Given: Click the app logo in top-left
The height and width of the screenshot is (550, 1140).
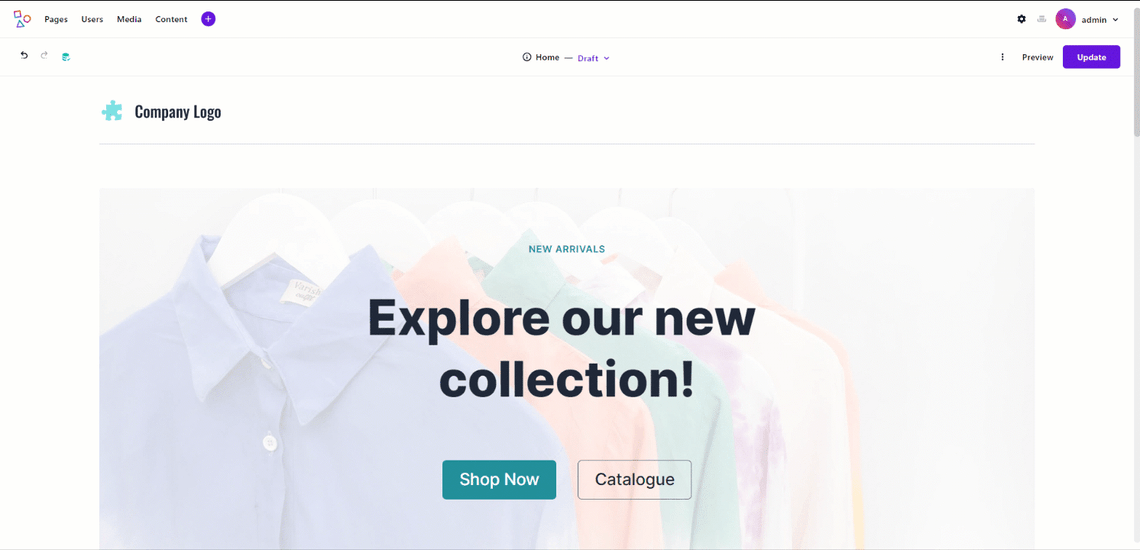Looking at the screenshot, I should tap(22, 20).
